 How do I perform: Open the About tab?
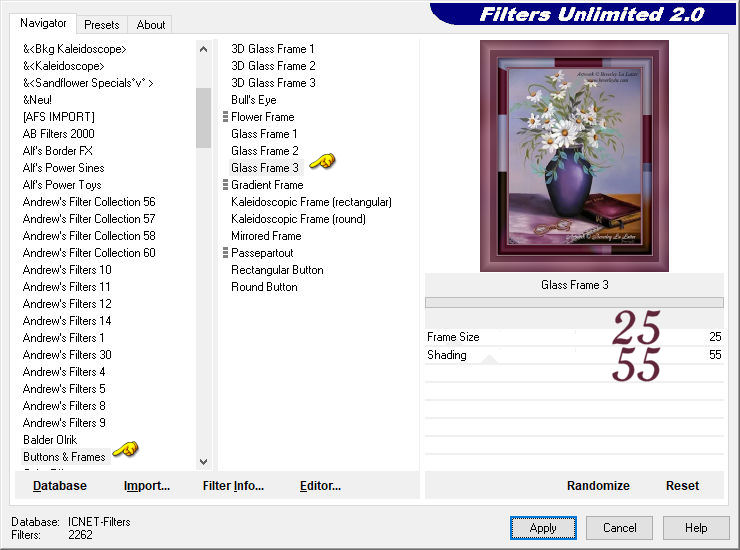tap(151, 25)
